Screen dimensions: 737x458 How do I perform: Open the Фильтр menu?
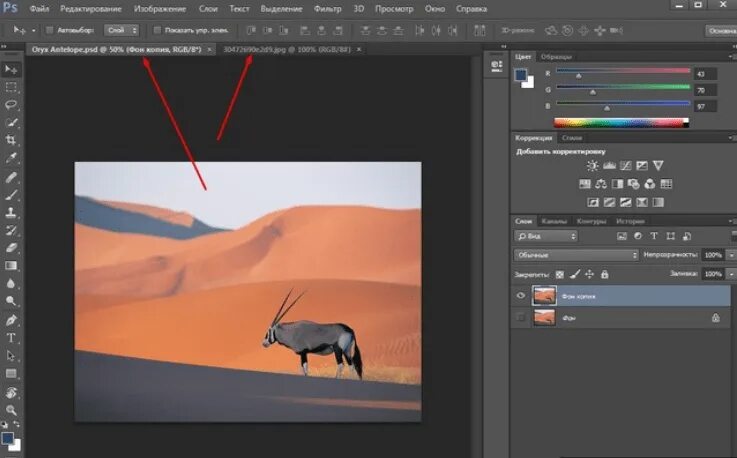pyautogui.click(x=327, y=8)
